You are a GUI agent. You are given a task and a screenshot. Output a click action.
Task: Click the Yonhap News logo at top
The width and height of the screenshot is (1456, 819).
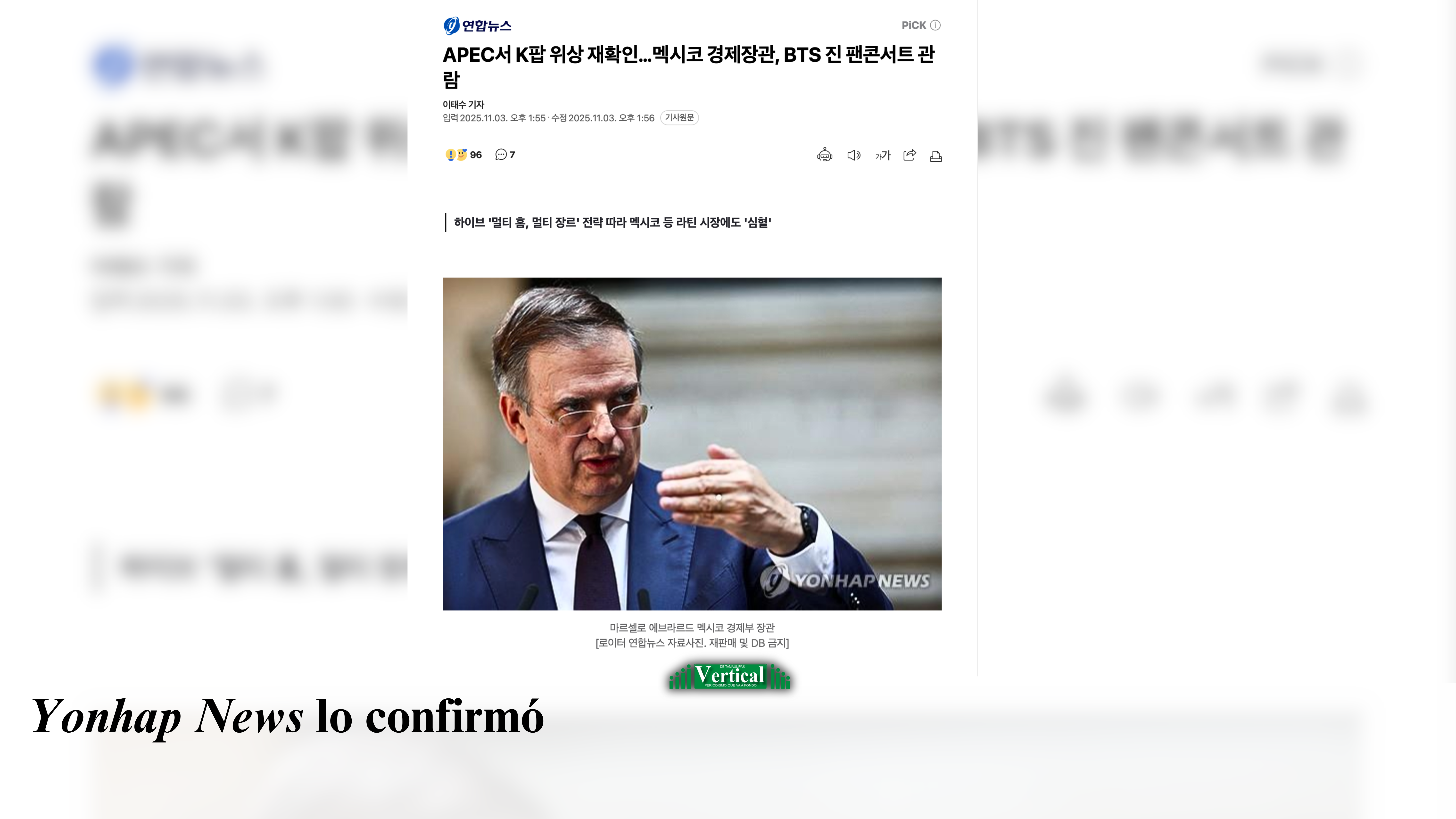click(478, 25)
